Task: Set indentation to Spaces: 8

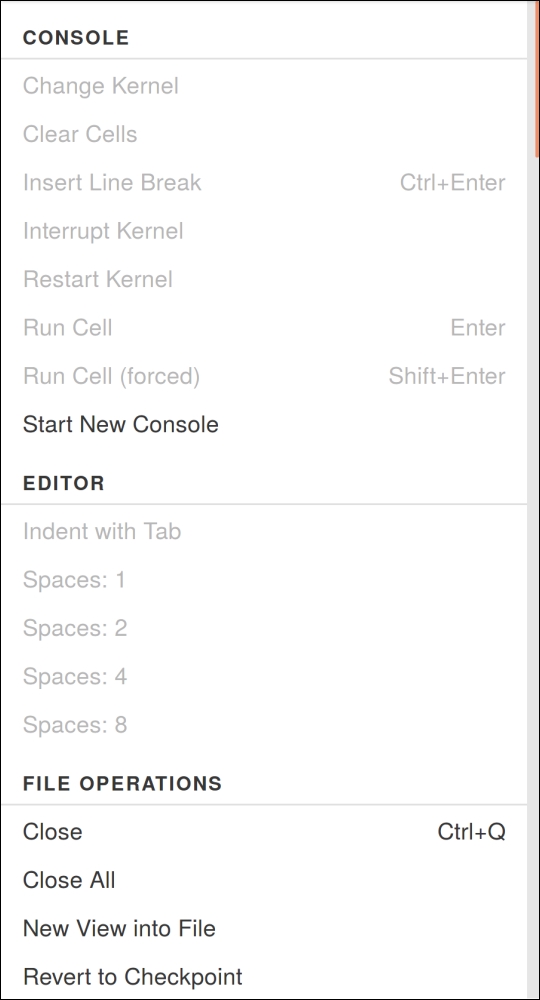Action: [x=264, y=725]
